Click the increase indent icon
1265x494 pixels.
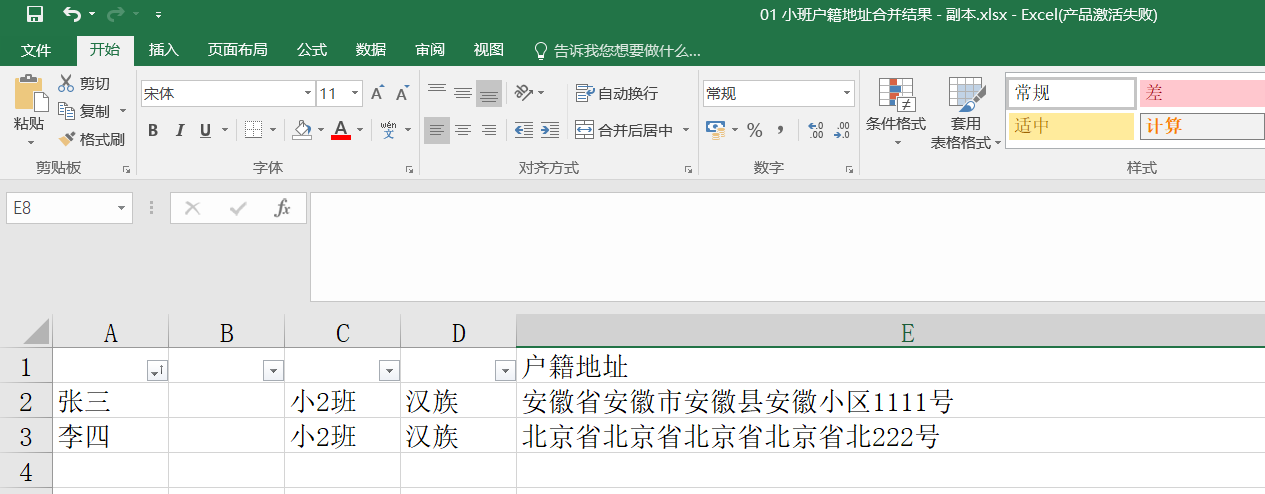click(x=549, y=130)
